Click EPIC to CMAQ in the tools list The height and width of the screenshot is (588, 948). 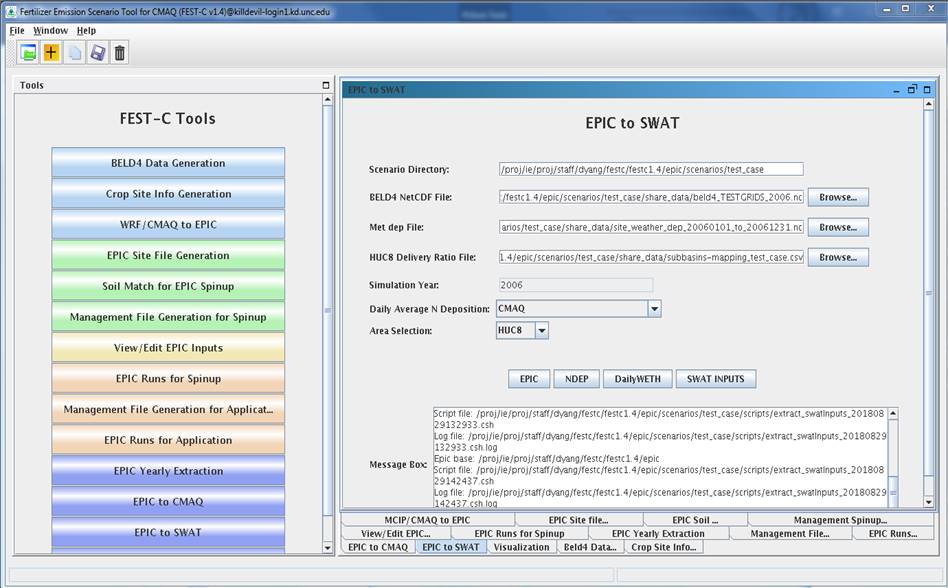(x=168, y=502)
